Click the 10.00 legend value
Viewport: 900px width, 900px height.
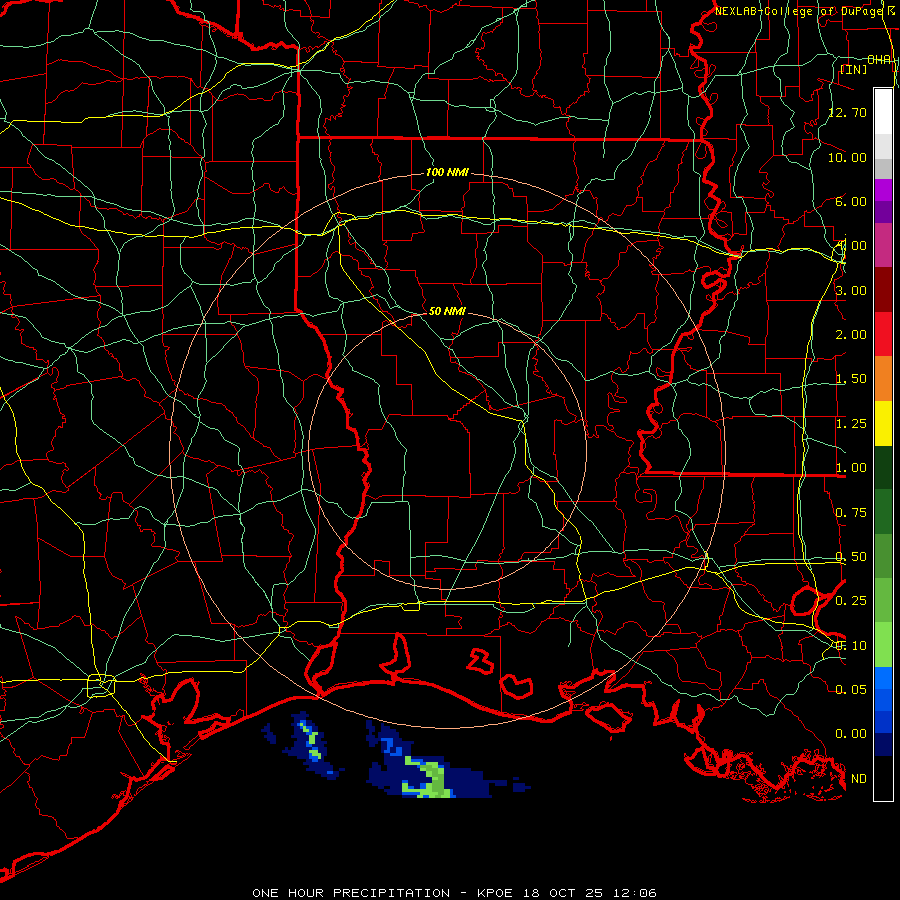click(848, 157)
